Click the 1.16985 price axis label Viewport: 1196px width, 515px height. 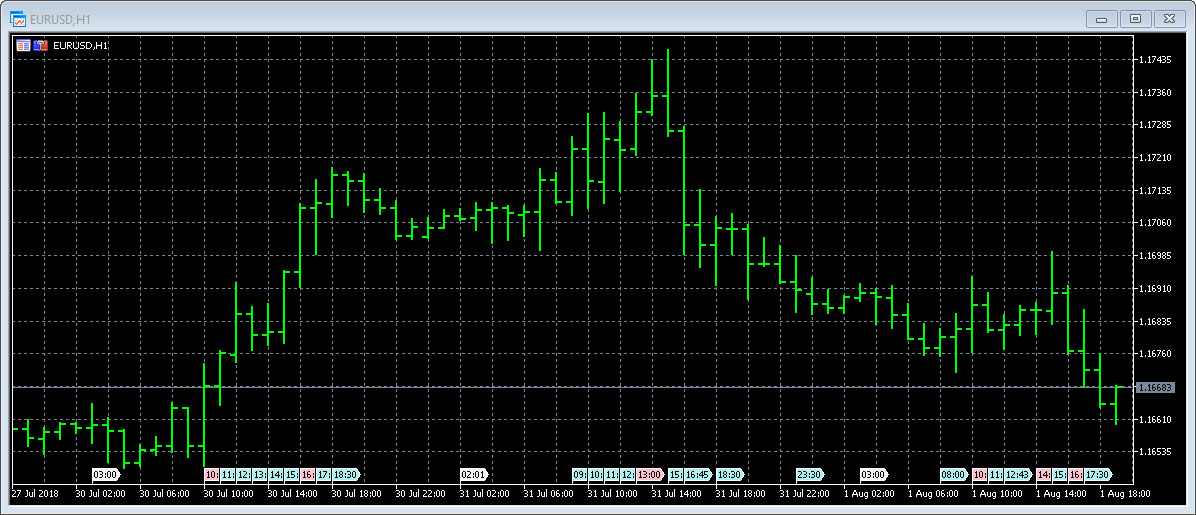coord(1154,256)
